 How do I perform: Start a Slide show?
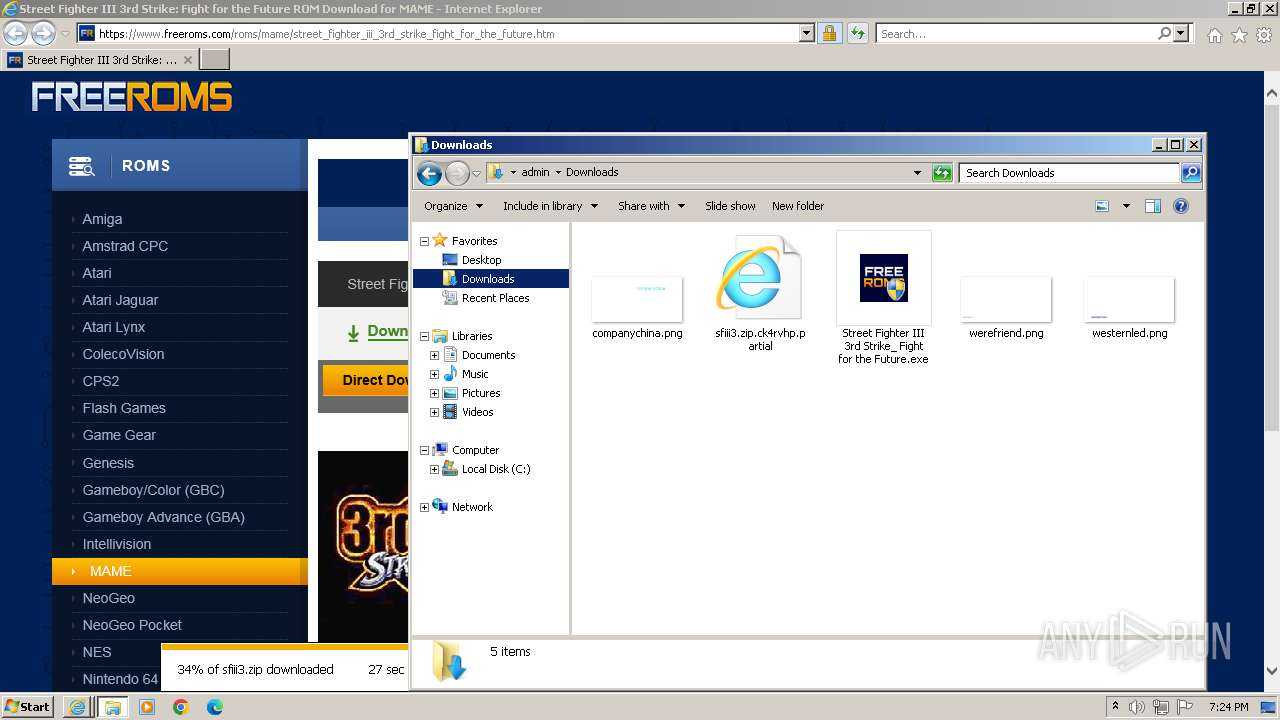pos(730,206)
